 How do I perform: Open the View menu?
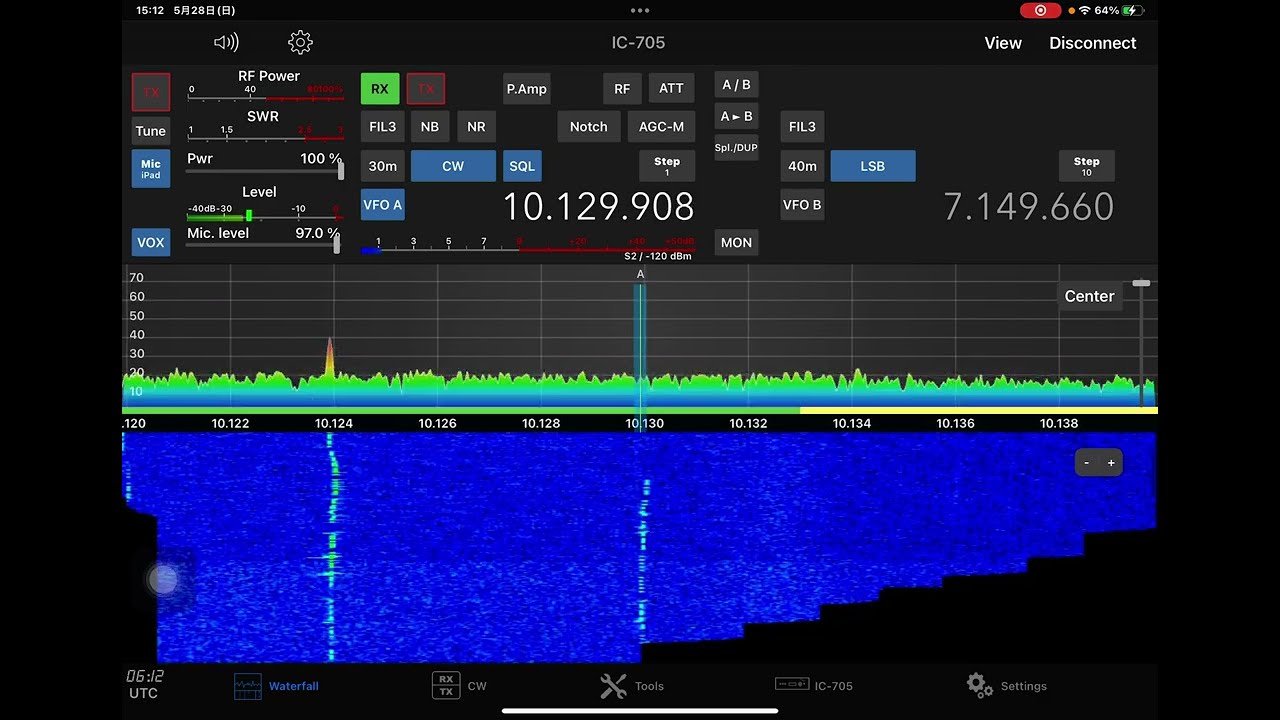click(1003, 43)
